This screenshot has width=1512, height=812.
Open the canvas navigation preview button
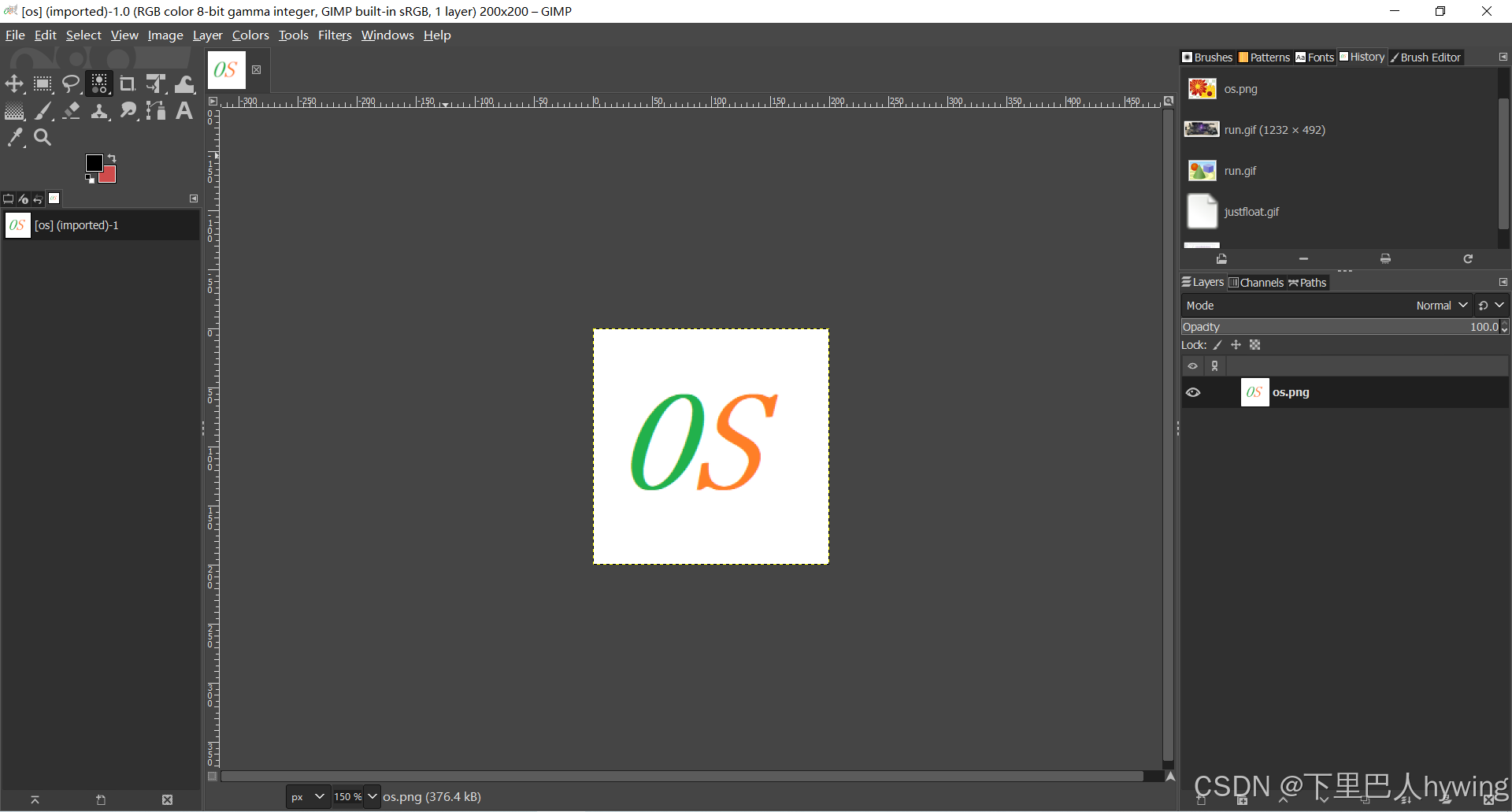pyautogui.click(x=1169, y=777)
